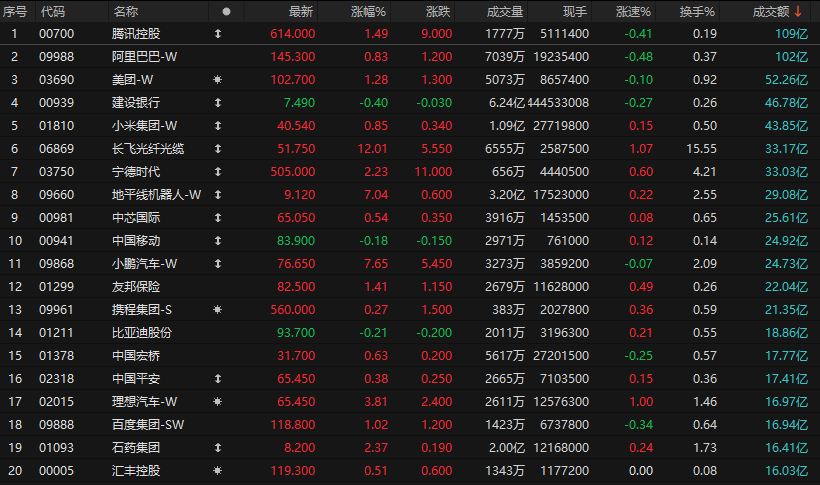Sort the list by 换手% column
The width and height of the screenshot is (820, 485).
pos(697,12)
